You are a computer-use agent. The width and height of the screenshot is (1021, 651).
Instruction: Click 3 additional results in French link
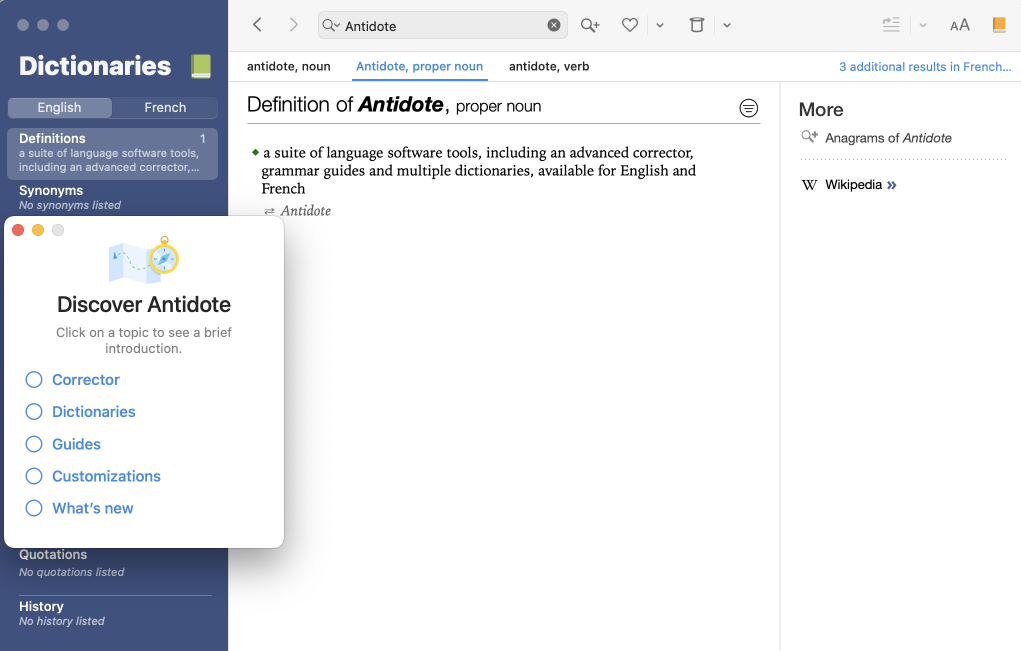point(924,67)
